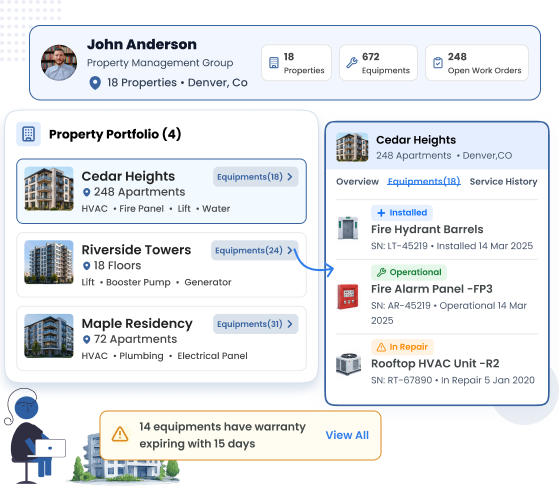Click the Maple Residency name

point(137,324)
